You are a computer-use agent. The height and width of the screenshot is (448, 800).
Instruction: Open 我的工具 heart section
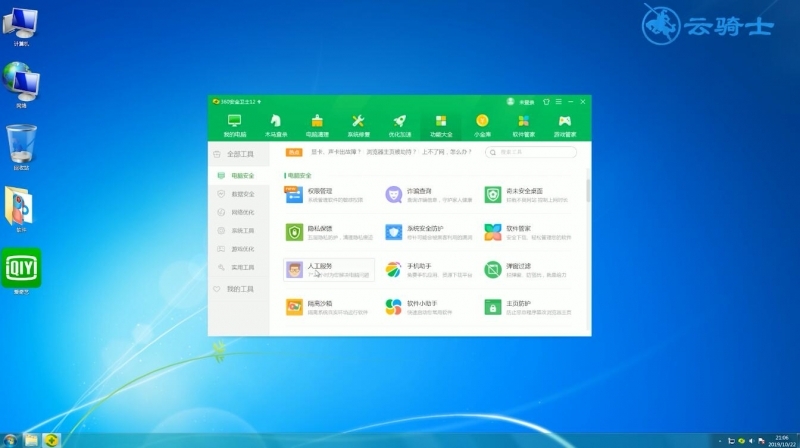click(239, 289)
